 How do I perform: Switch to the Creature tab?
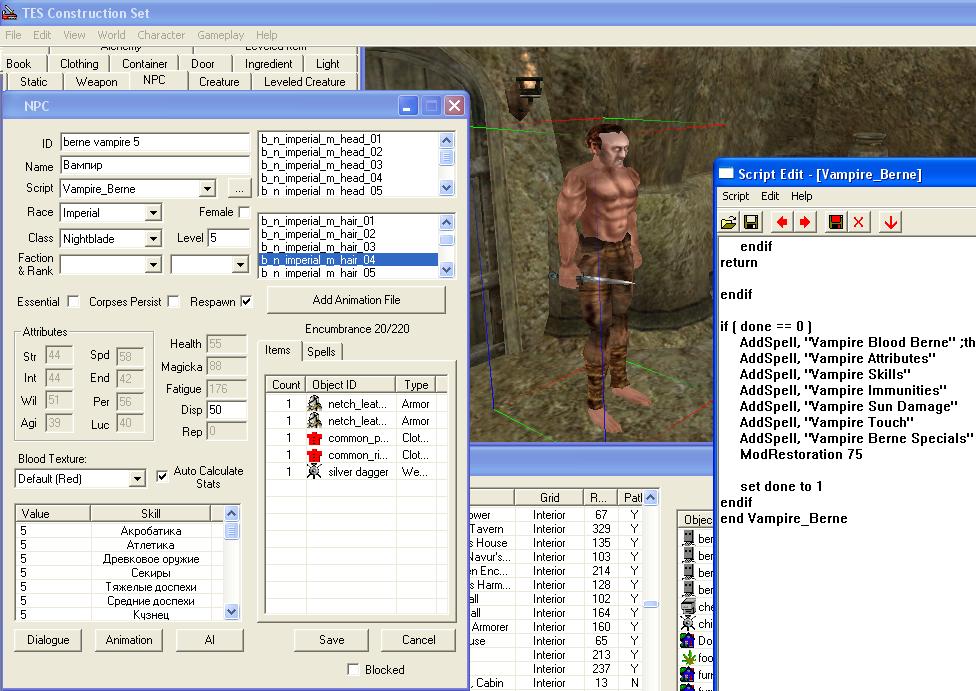(219, 82)
